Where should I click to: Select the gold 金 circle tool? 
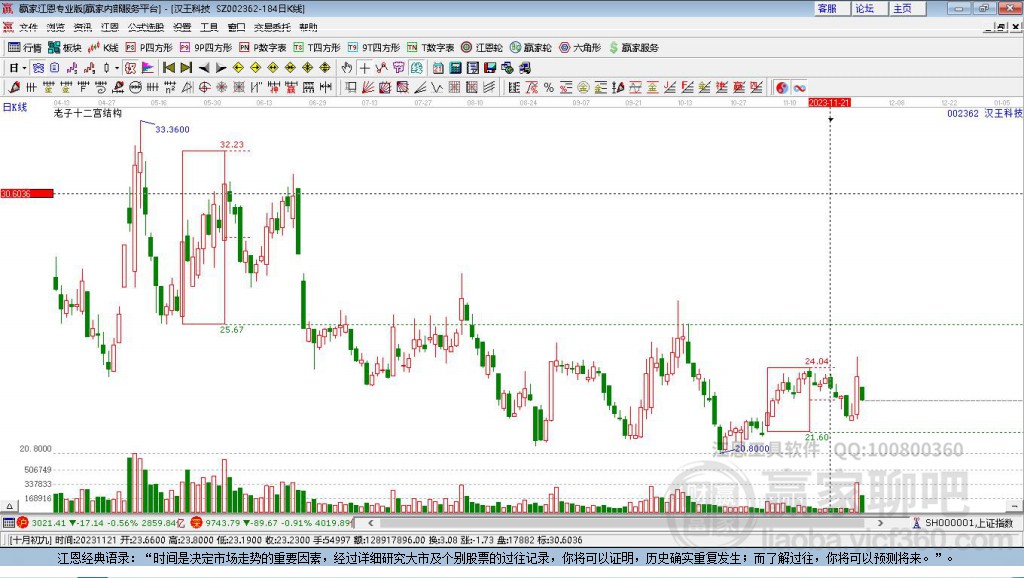point(583,88)
